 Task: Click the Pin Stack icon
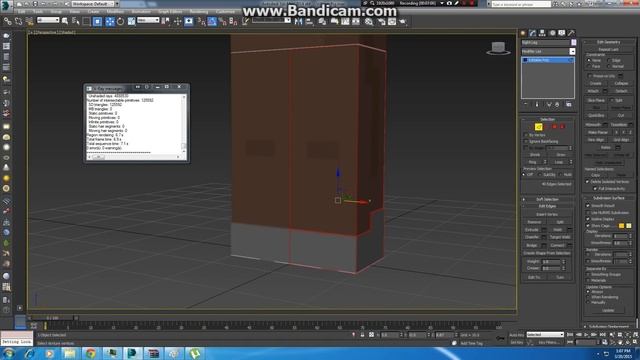tap(526, 104)
